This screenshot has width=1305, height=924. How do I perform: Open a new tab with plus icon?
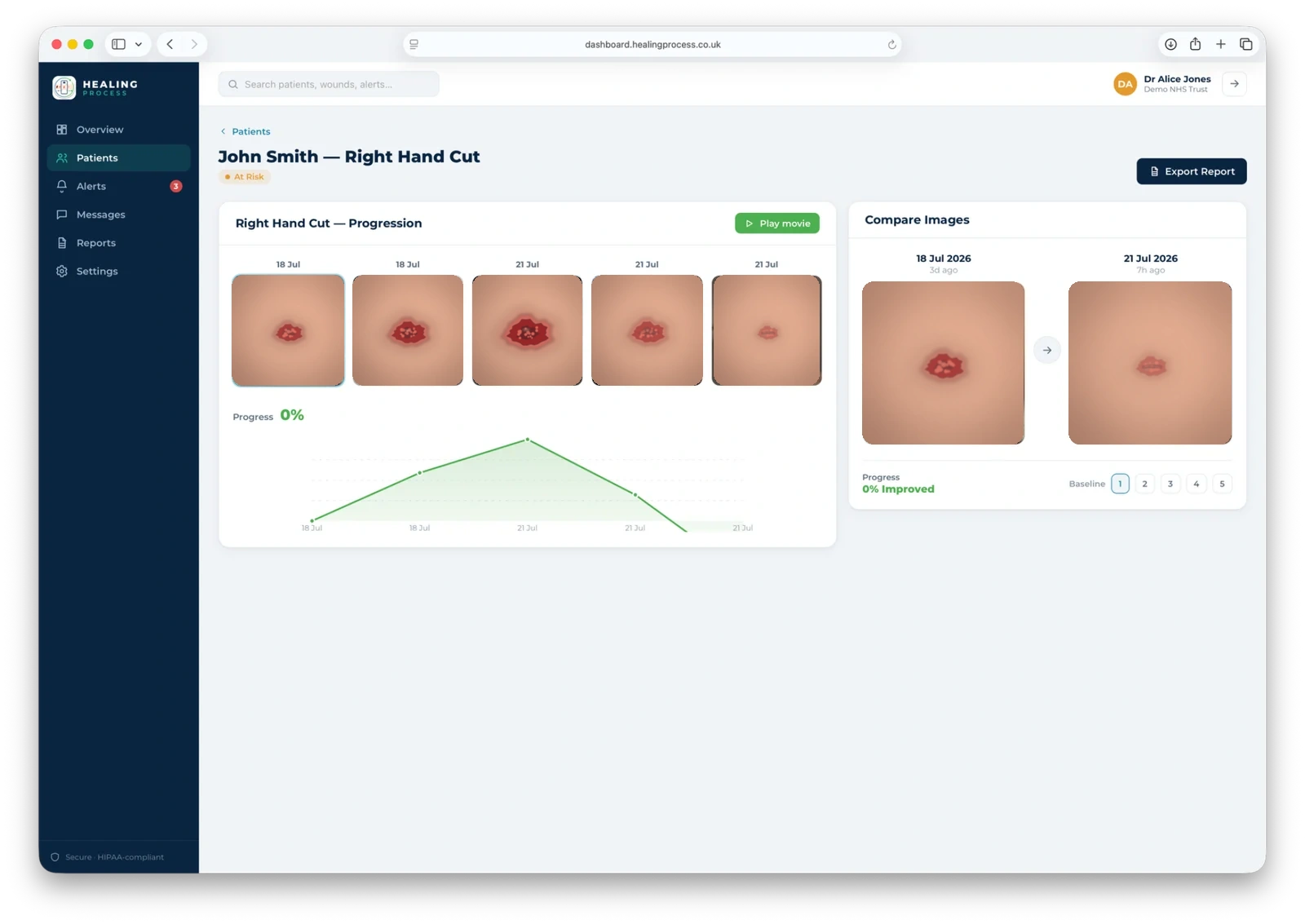click(1220, 44)
